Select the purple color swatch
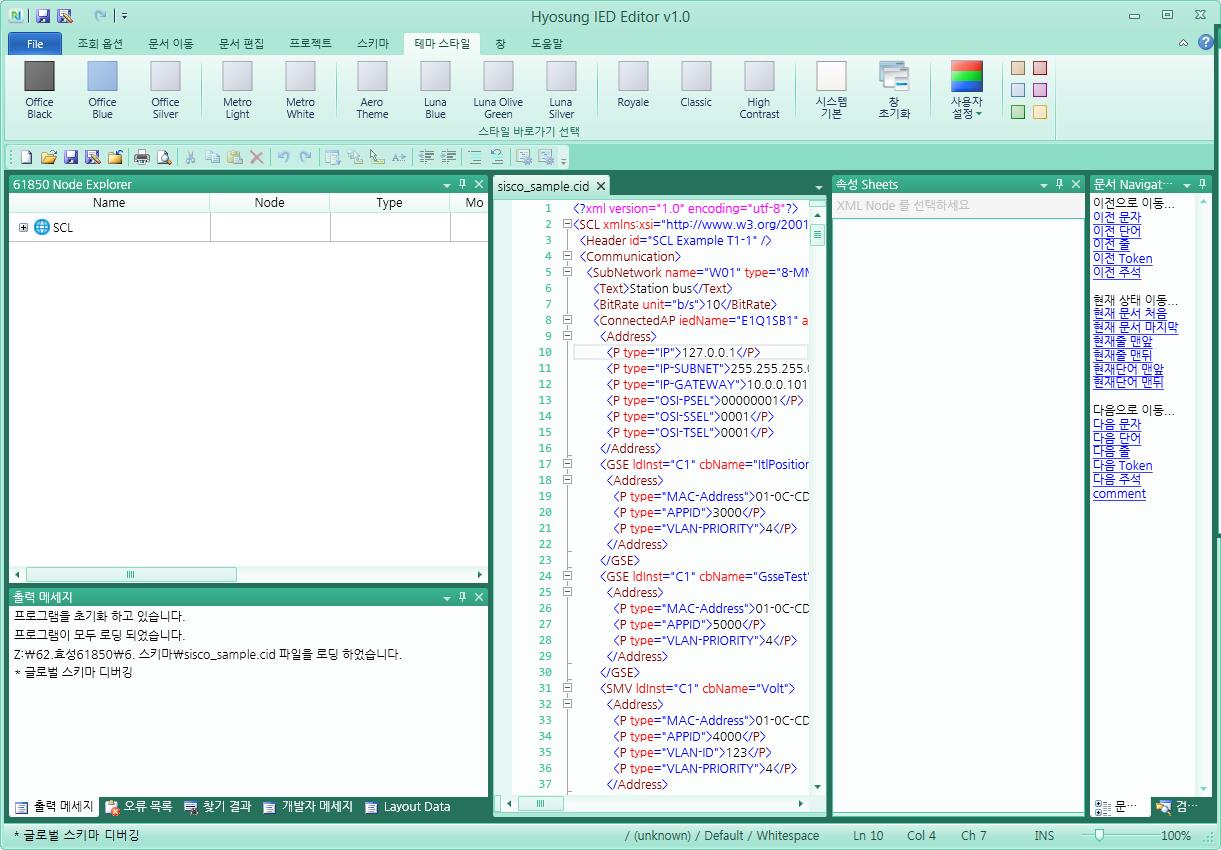This screenshot has width=1221, height=850. (x=1040, y=90)
